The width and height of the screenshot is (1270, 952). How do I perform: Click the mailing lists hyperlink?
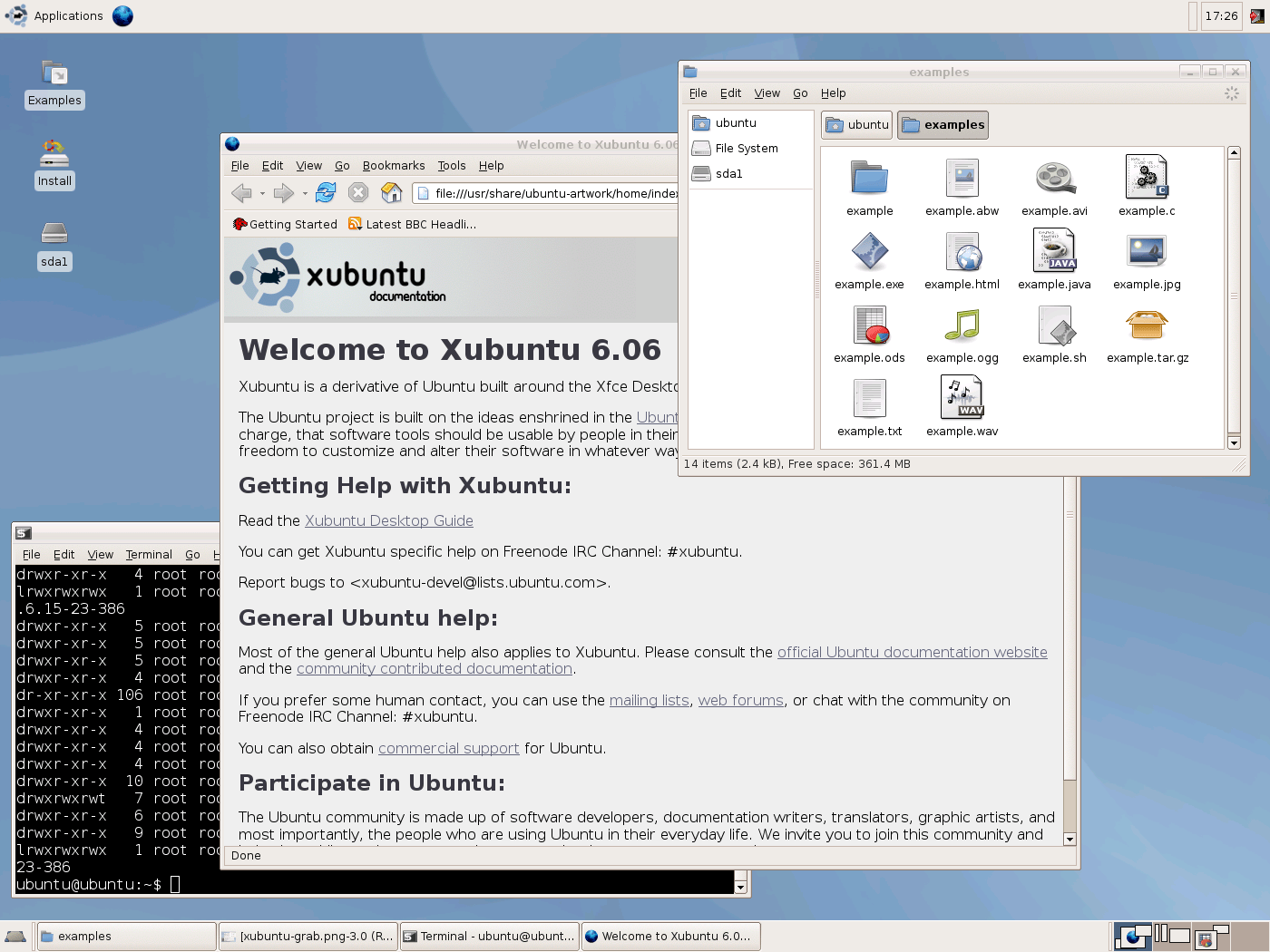coord(650,700)
